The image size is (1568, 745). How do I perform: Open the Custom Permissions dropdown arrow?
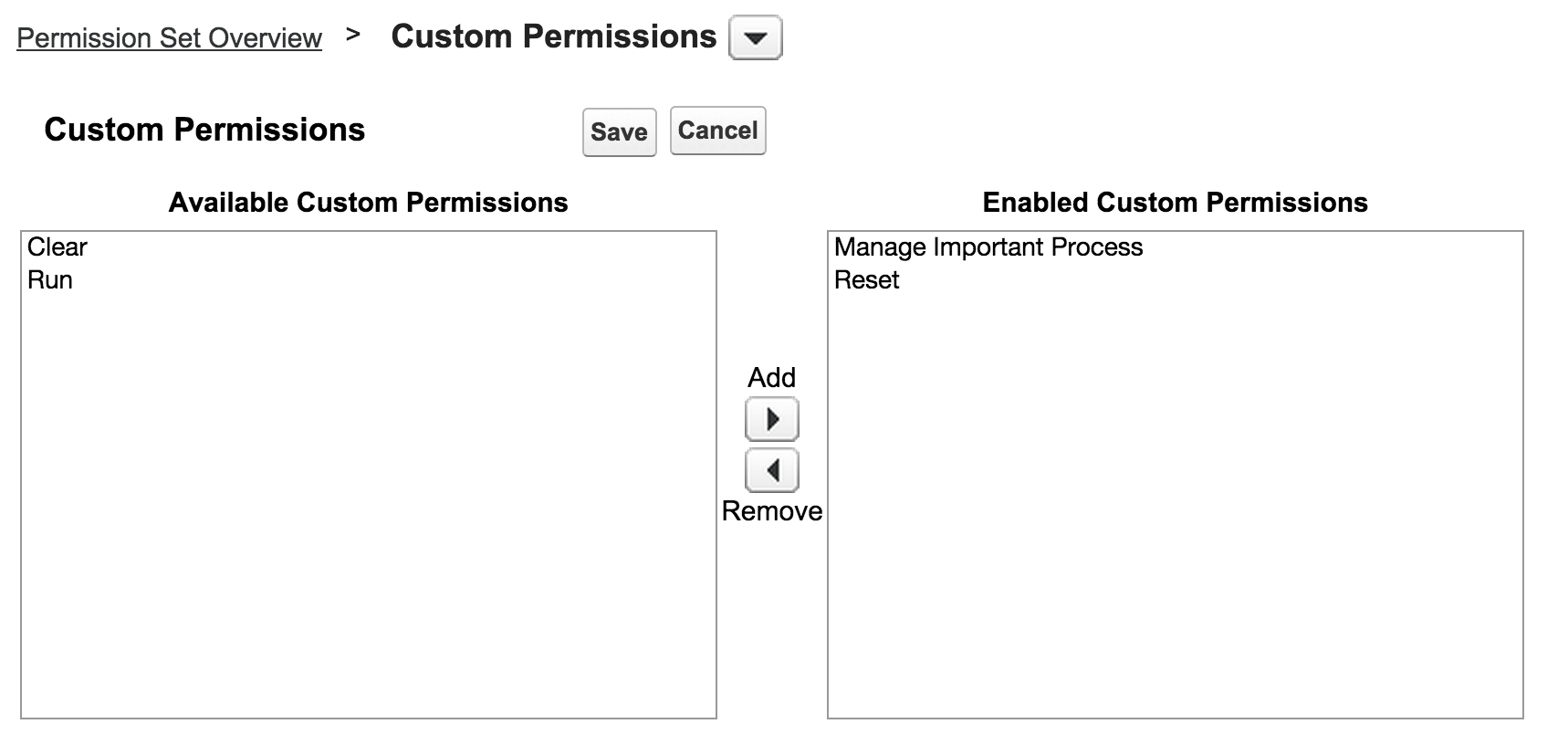[755, 38]
